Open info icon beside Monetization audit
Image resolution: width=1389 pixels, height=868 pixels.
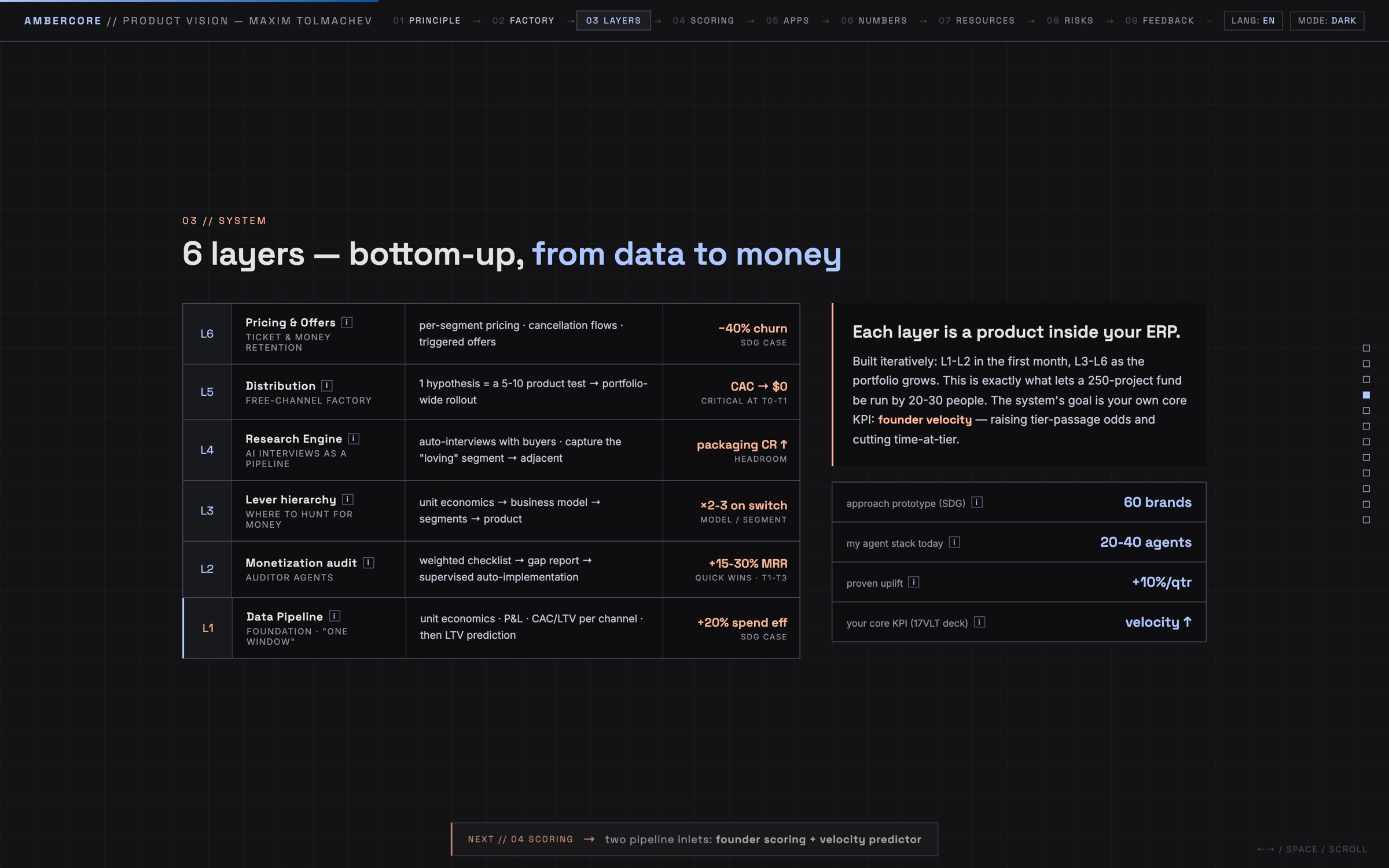click(369, 562)
